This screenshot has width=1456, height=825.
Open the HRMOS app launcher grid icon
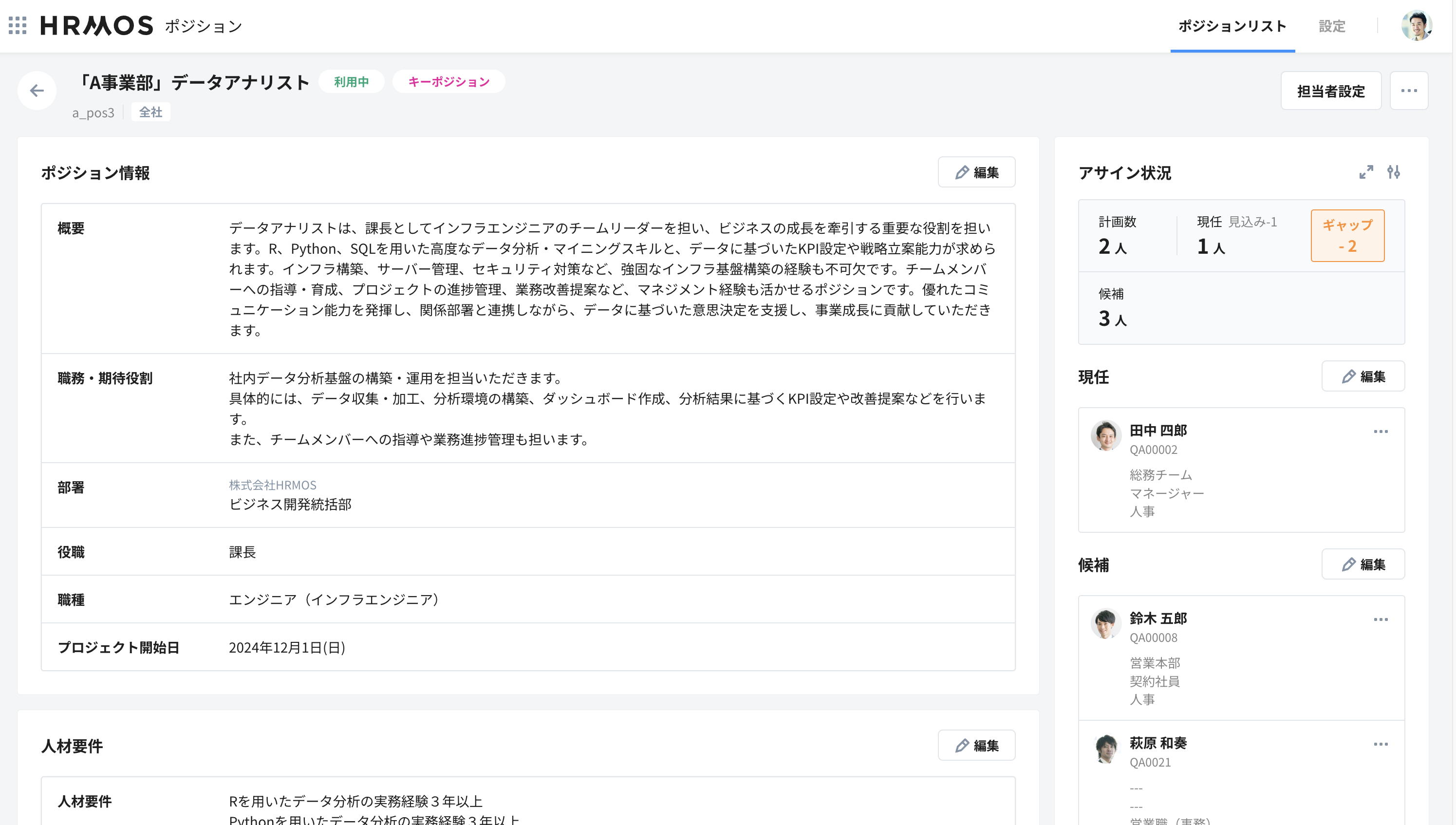19,26
